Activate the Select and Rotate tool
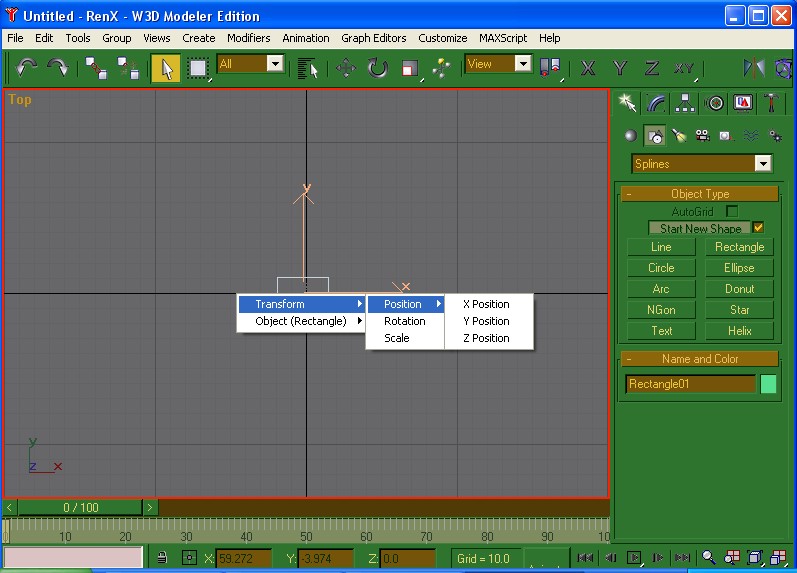 click(x=377, y=67)
